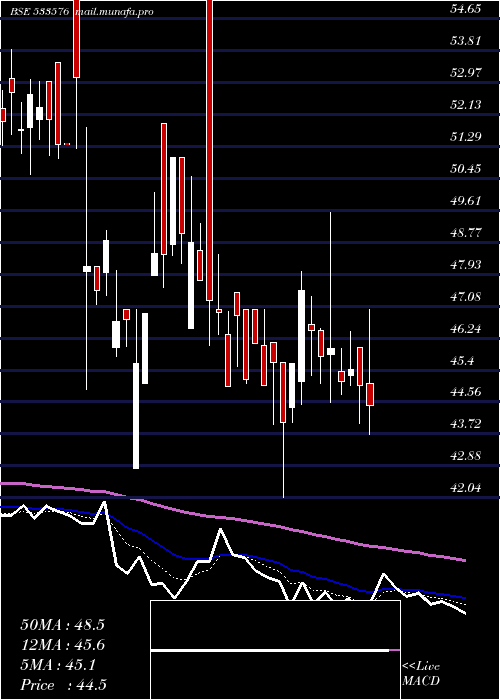
Task: Click the 52.13 price axis label
Action: point(466,104)
